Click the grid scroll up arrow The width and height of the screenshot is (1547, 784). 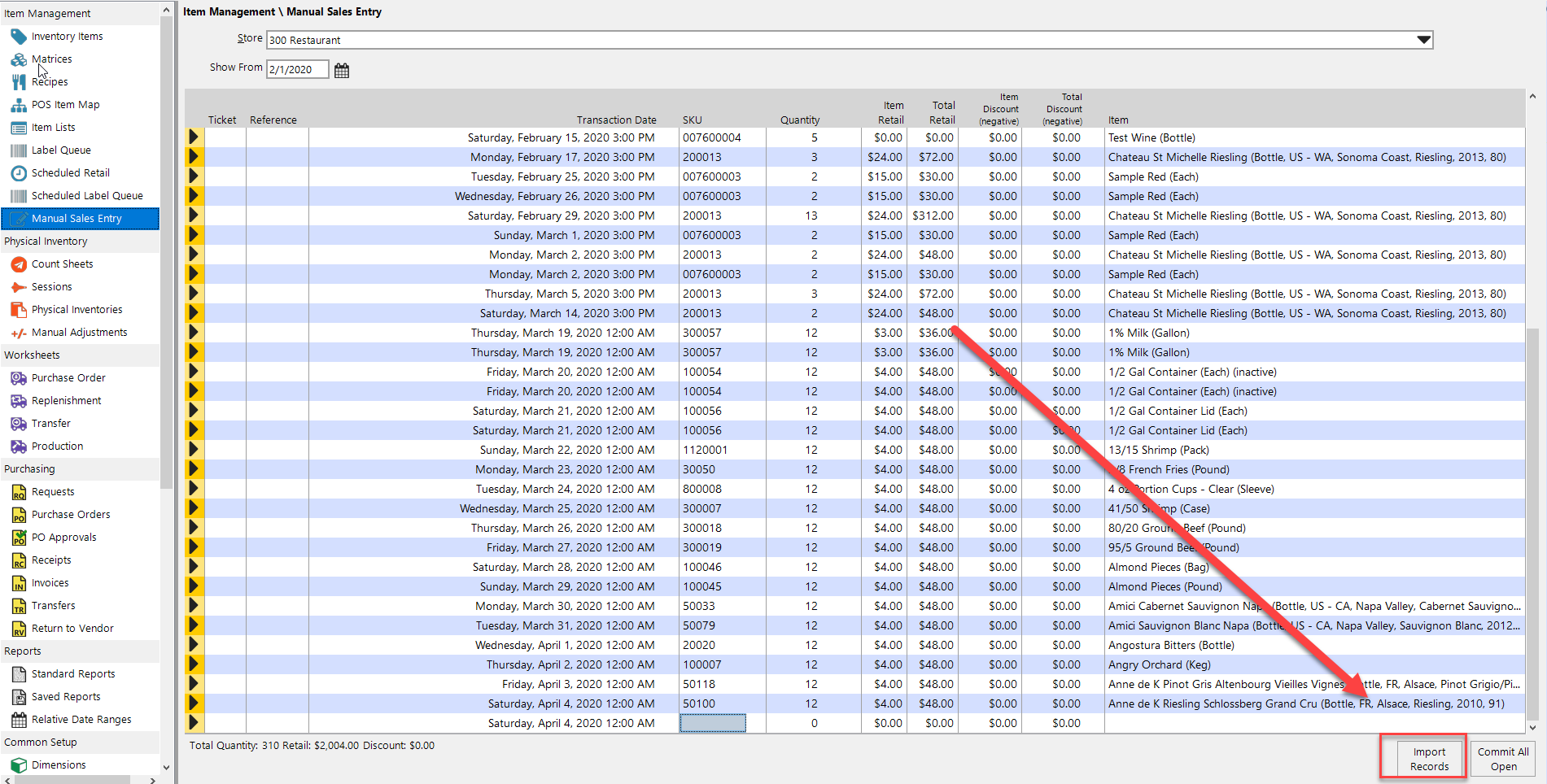coord(1532,96)
